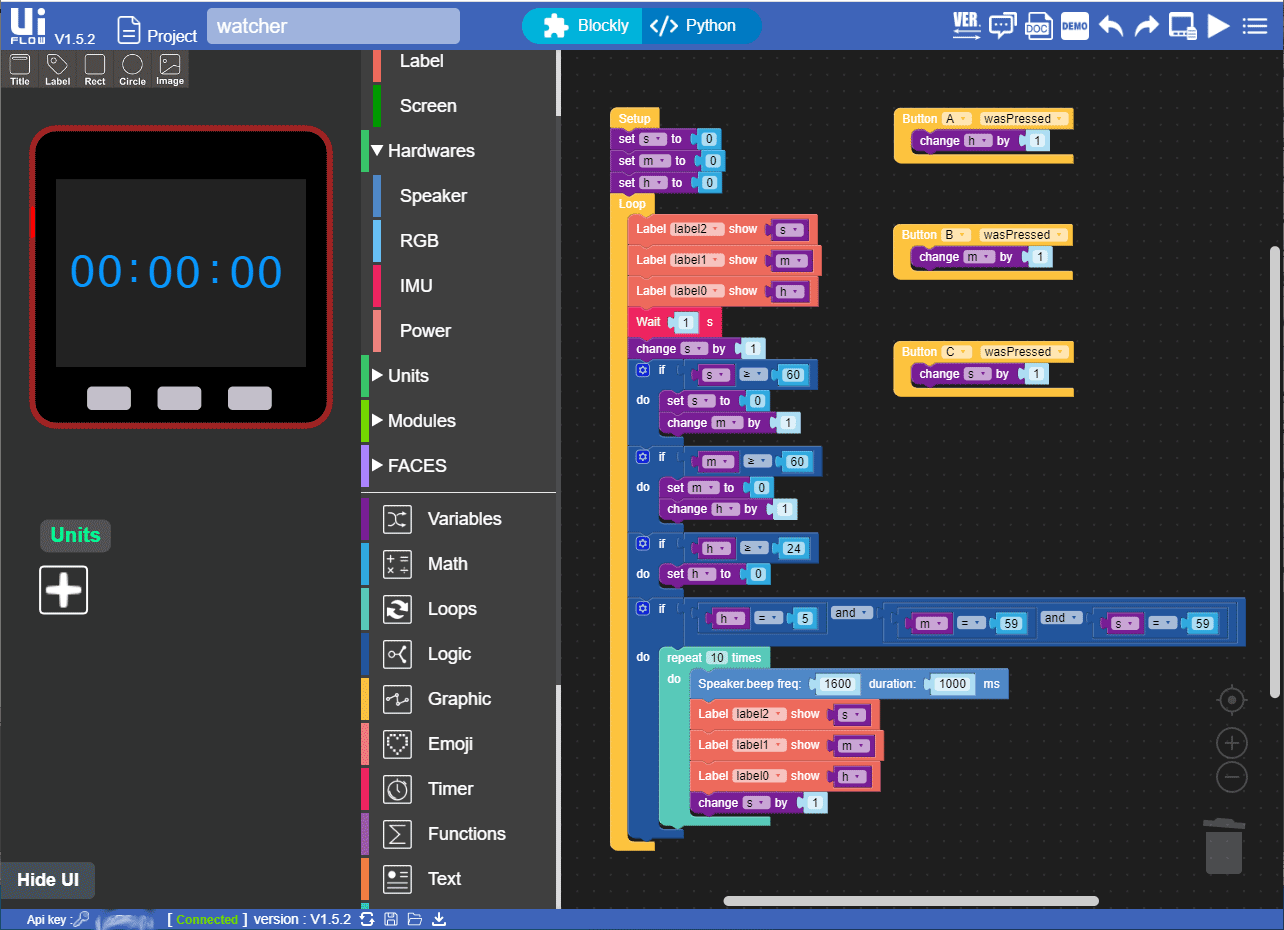
Task: Switch to Blockly mode
Action: [584, 26]
